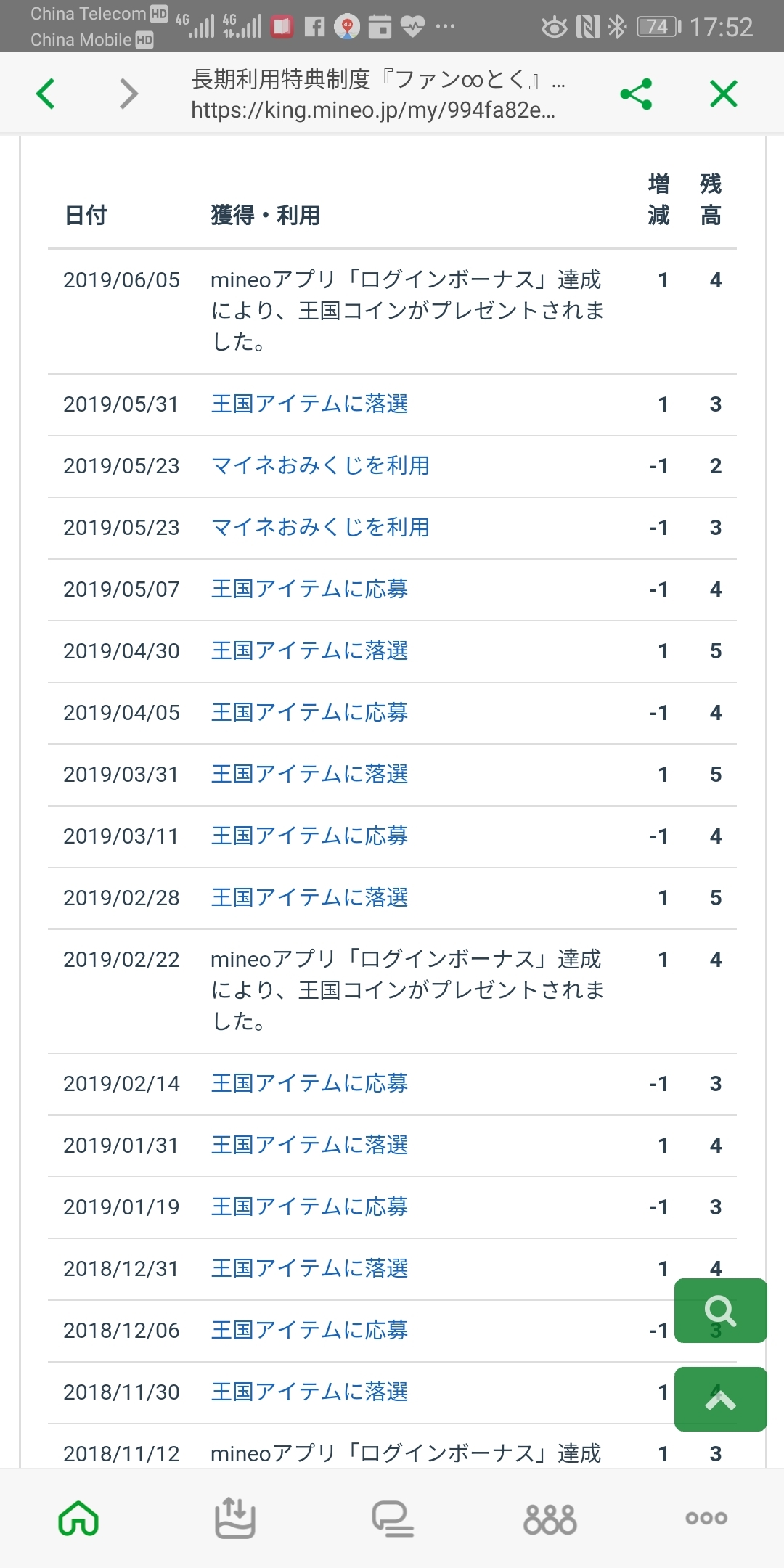The height and width of the screenshot is (1568, 784).
Task: Tap the page URL address text
Action: (373, 110)
